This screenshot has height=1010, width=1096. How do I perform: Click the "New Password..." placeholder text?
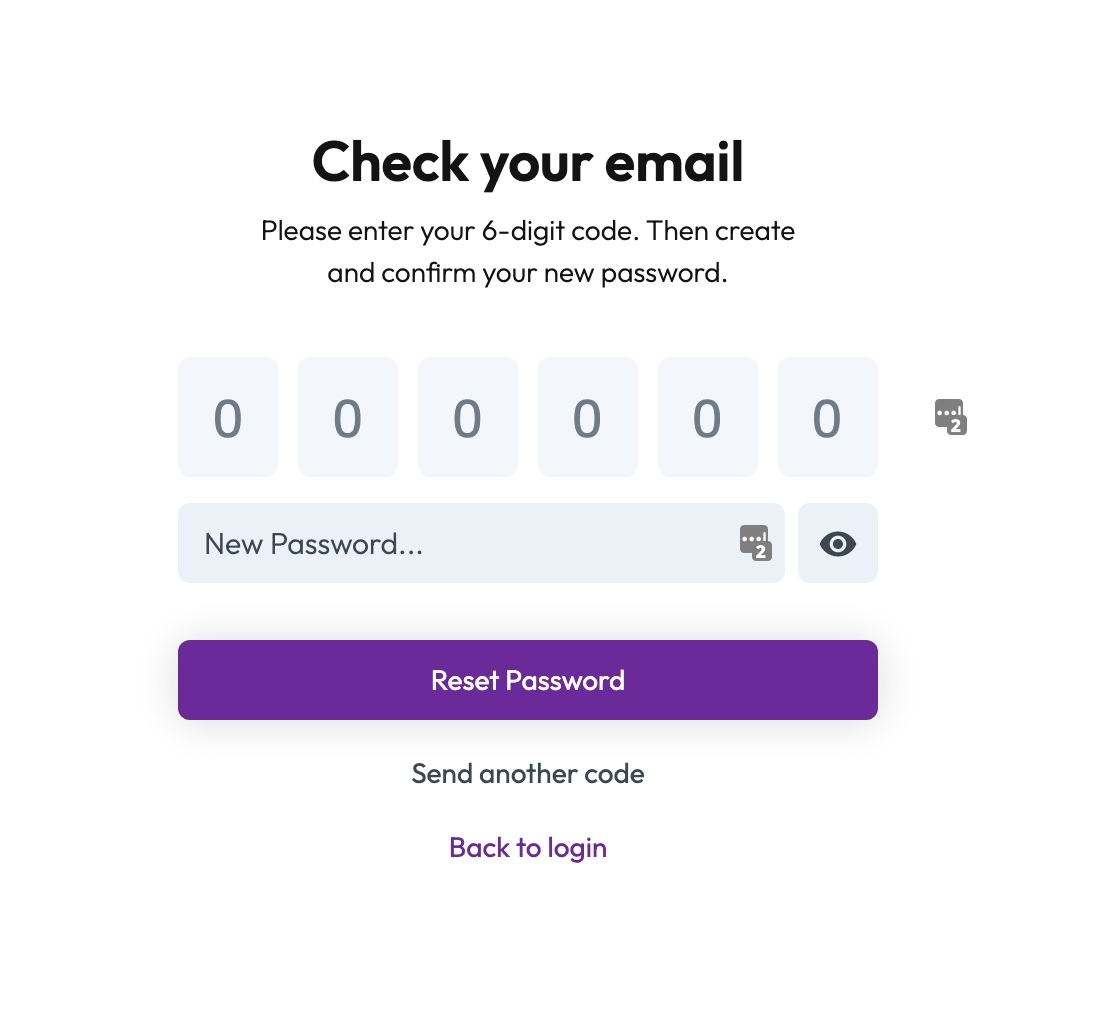pyautogui.click(x=314, y=544)
